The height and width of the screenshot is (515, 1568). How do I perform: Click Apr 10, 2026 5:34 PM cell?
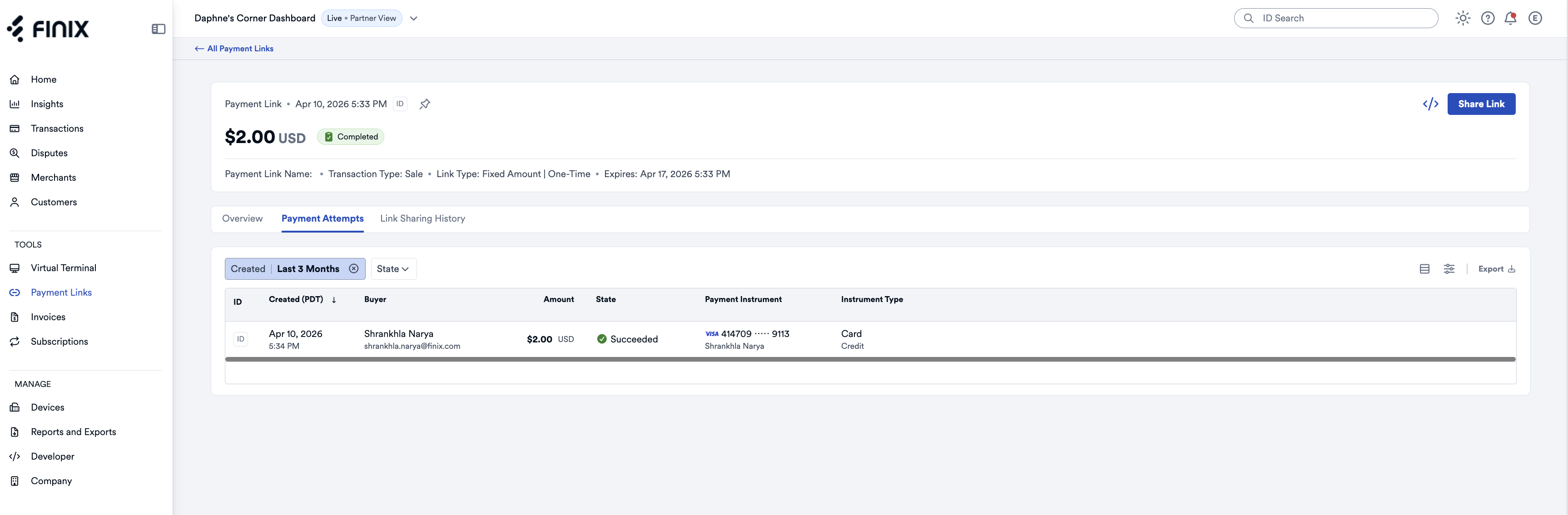[x=295, y=339]
